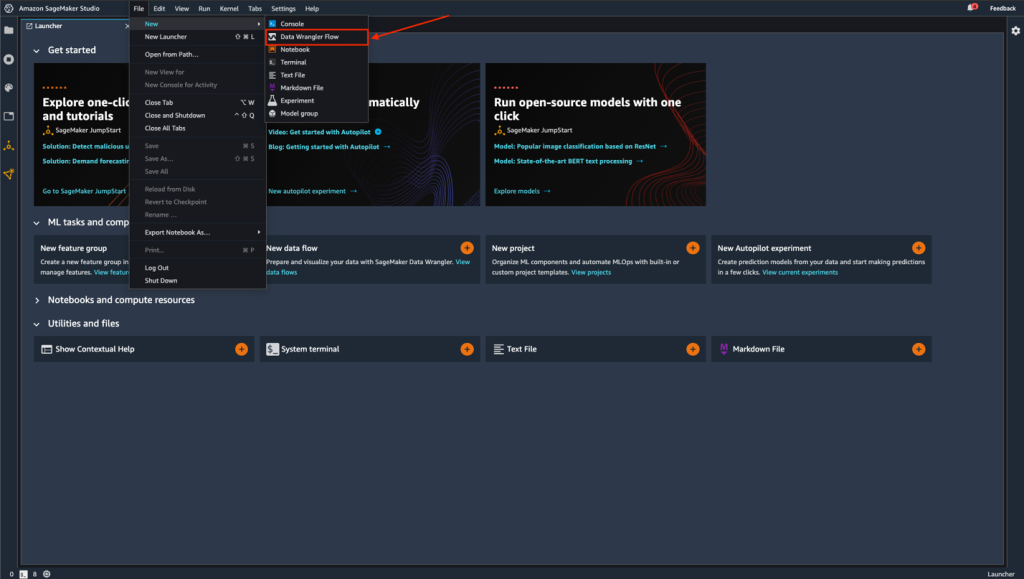Select Text File from the New submenu

(317, 75)
